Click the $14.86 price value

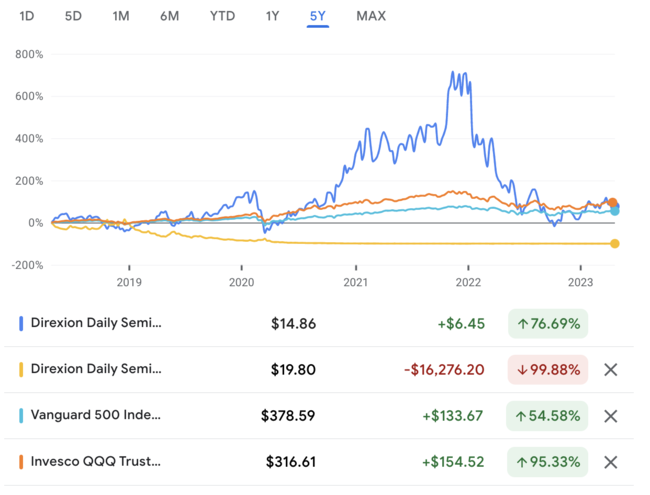click(x=293, y=323)
